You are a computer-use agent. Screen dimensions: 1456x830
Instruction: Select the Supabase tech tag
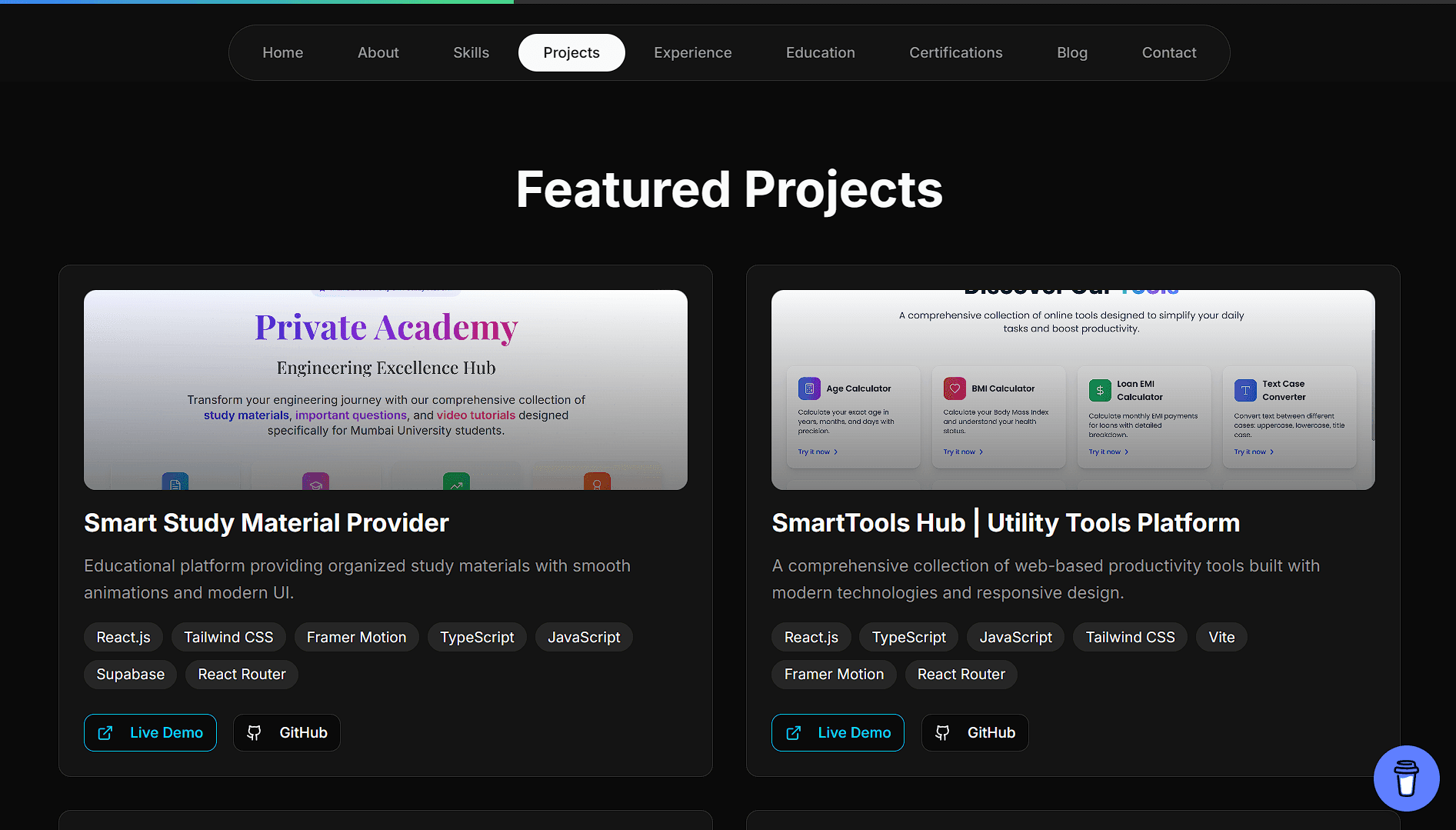click(130, 675)
